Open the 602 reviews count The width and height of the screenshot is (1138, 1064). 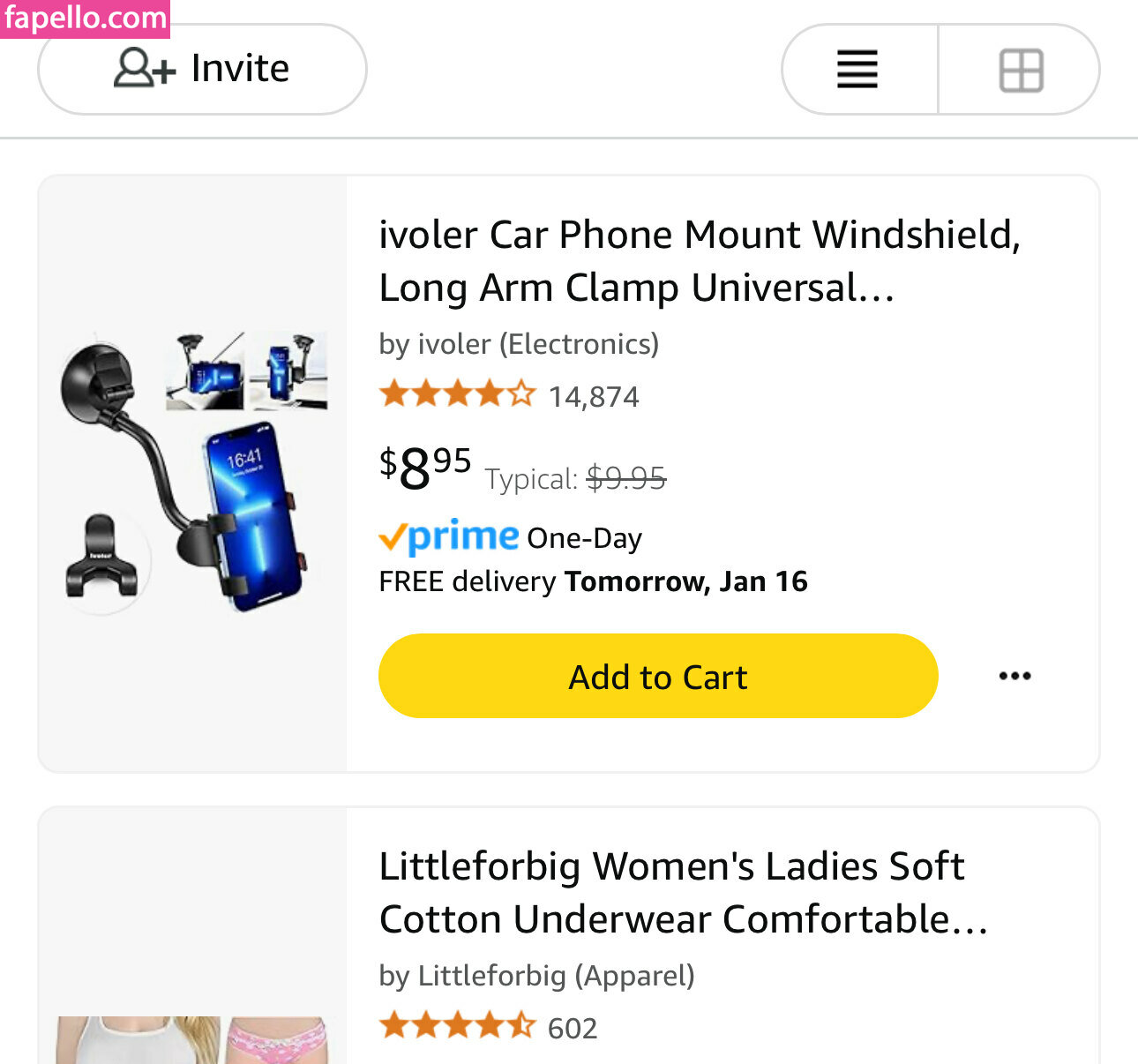[x=573, y=1028]
